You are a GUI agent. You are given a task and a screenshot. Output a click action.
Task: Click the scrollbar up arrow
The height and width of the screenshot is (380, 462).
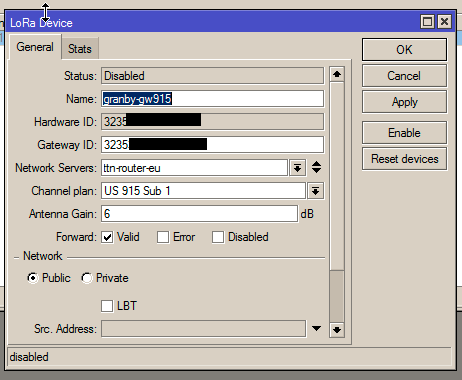(x=337, y=74)
